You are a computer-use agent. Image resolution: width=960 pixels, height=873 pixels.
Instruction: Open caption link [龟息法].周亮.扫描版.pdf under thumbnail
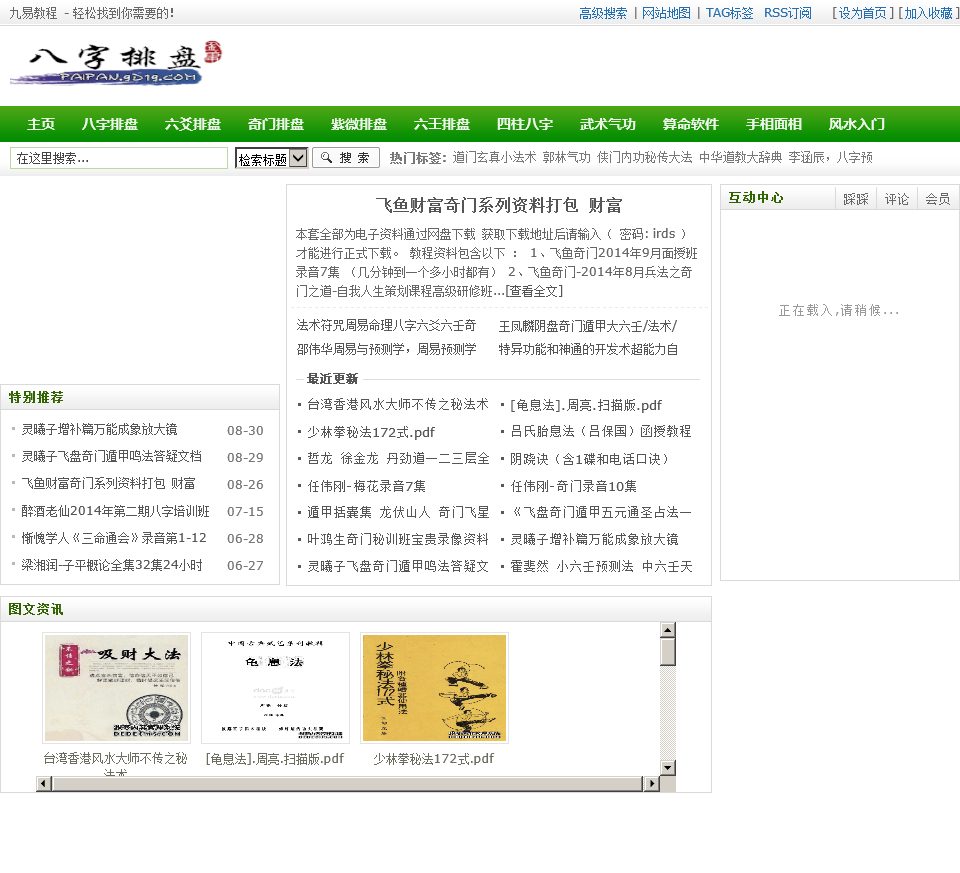[x=275, y=759]
